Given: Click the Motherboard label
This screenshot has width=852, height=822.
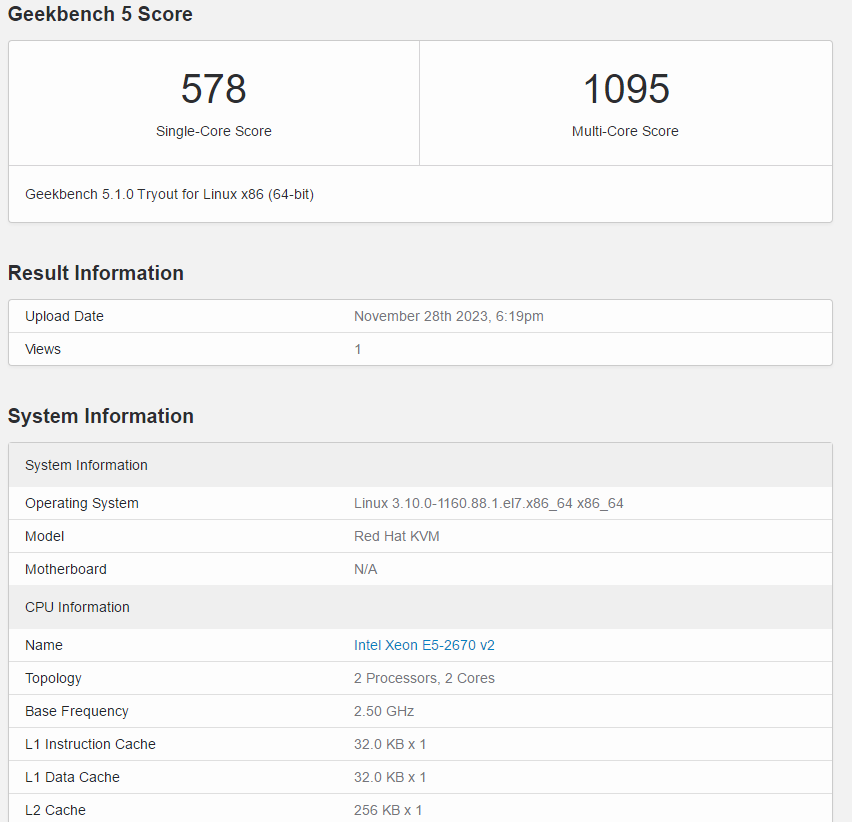Looking at the screenshot, I should pyautogui.click(x=66, y=569).
